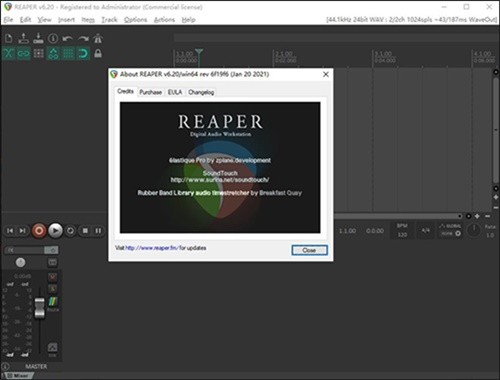Open Project Settings via the info icon
The image size is (500, 380).
[x=53, y=38]
